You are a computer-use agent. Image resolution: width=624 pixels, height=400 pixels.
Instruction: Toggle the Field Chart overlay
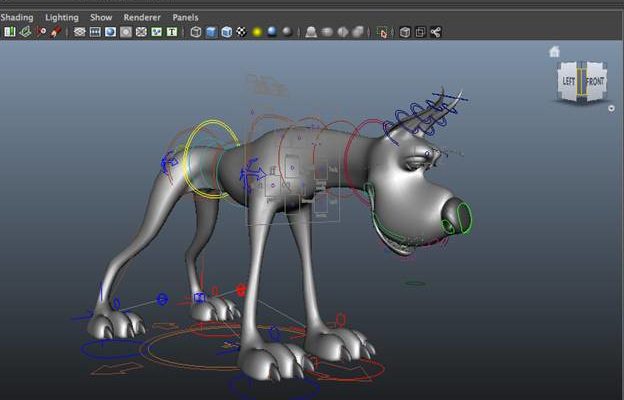pyautogui.click(x=141, y=32)
